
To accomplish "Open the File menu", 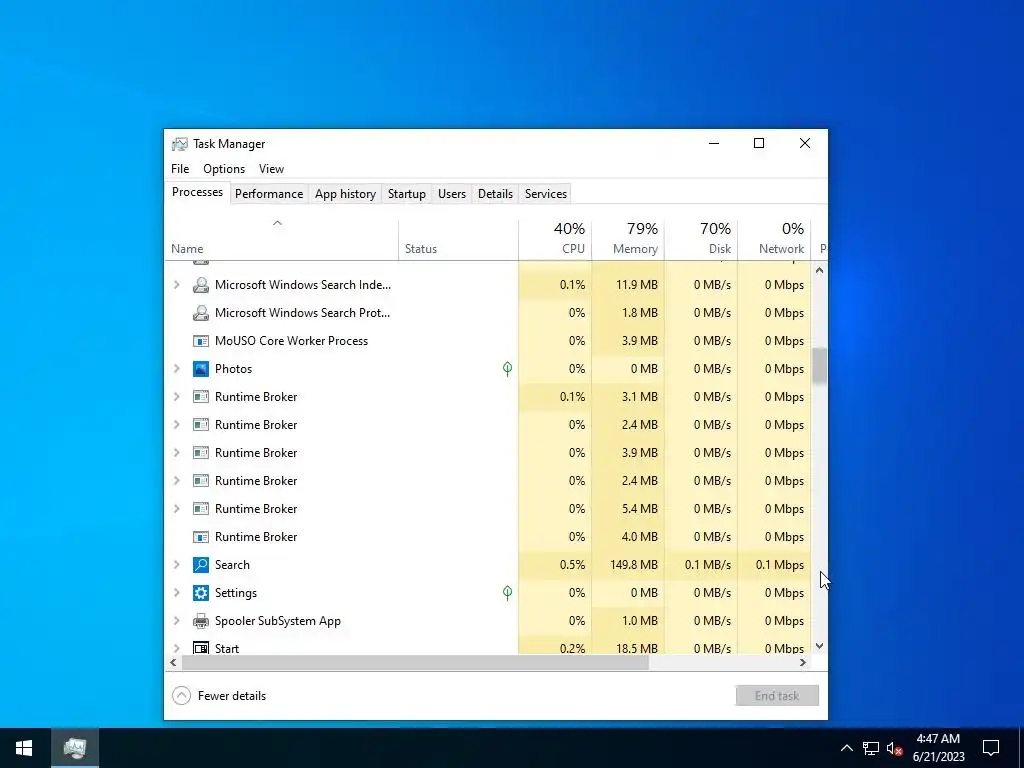I will pos(180,169).
